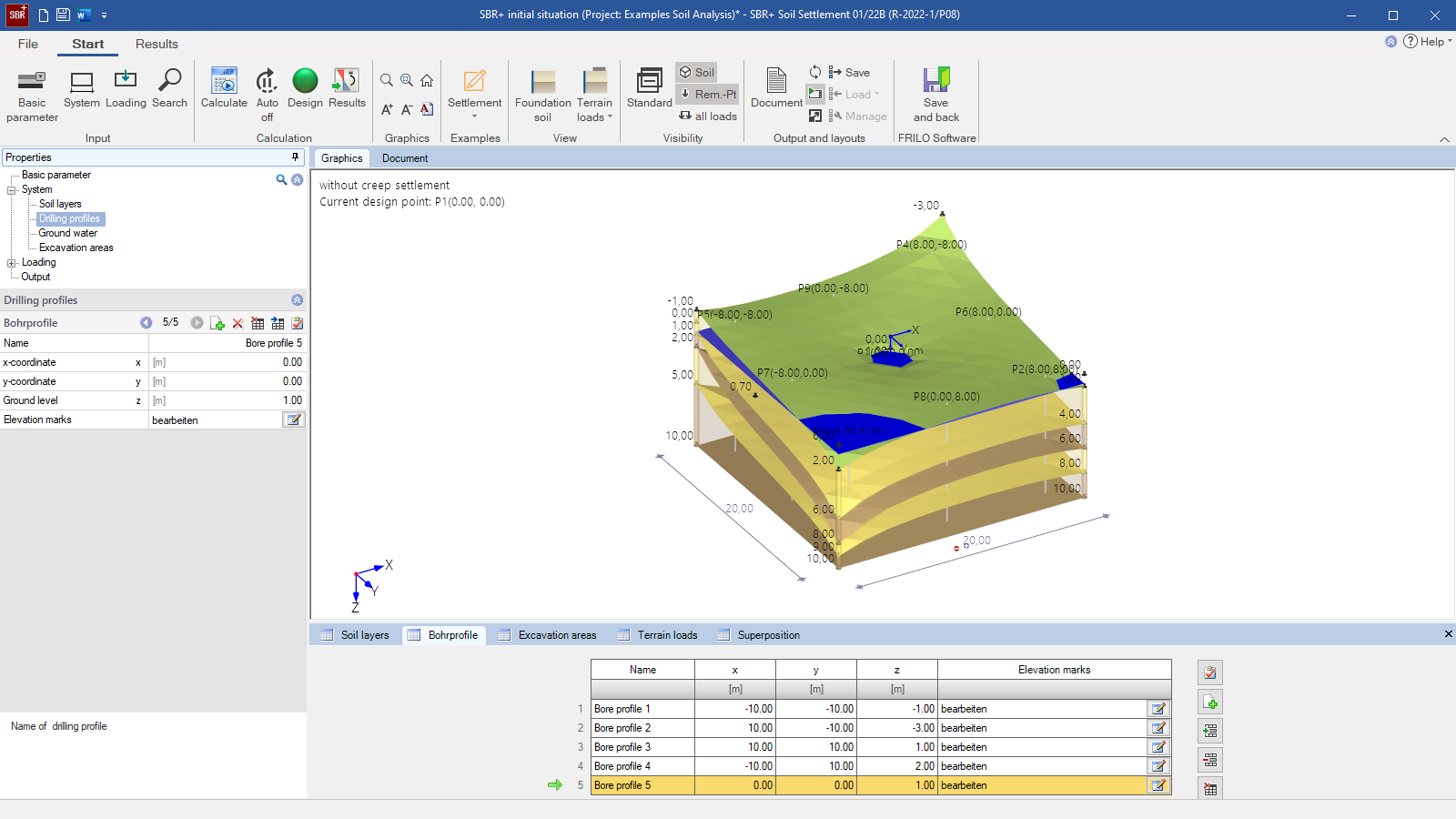Switch to the Standard visibility view

(650, 88)
